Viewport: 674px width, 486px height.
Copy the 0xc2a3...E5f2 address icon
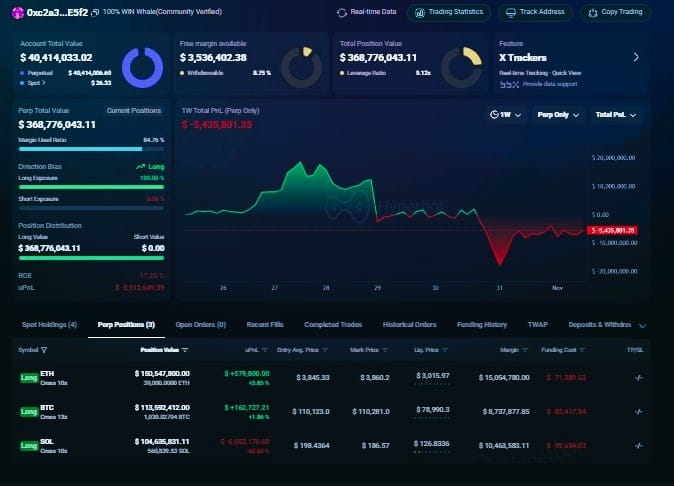point(95,12)
